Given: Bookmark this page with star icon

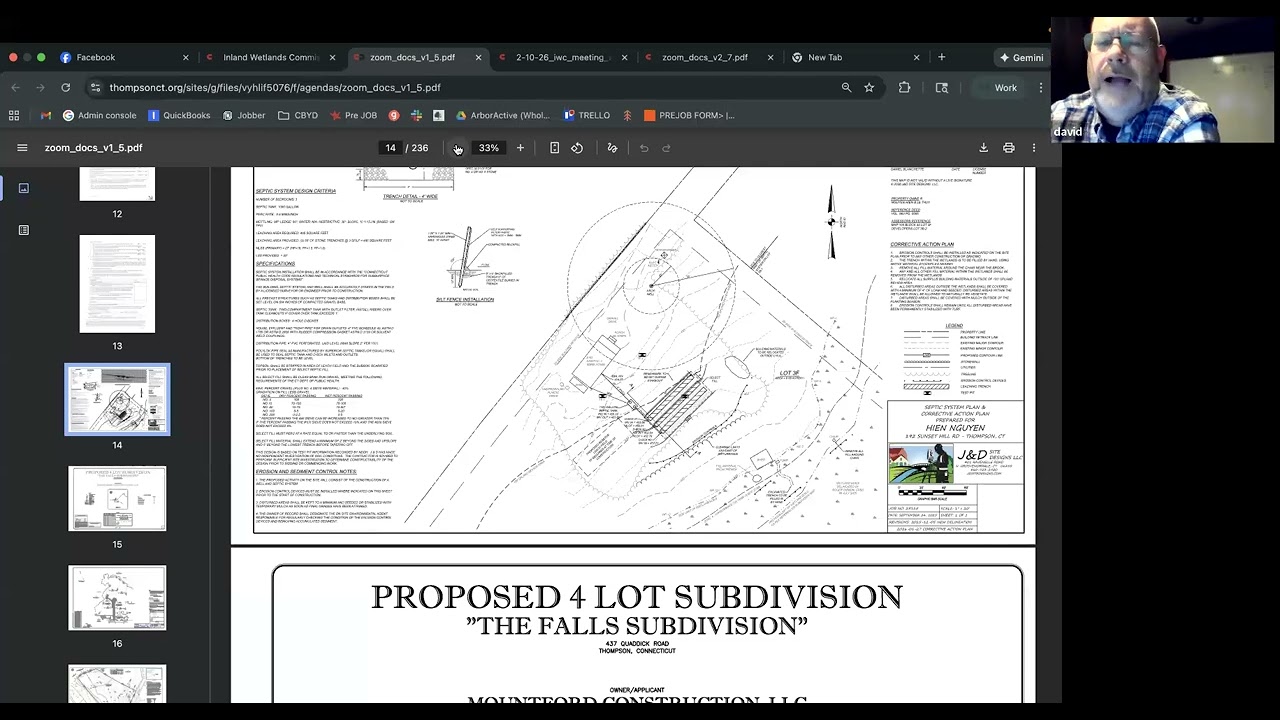Looking at the screenshot, I should pos(869,88).
